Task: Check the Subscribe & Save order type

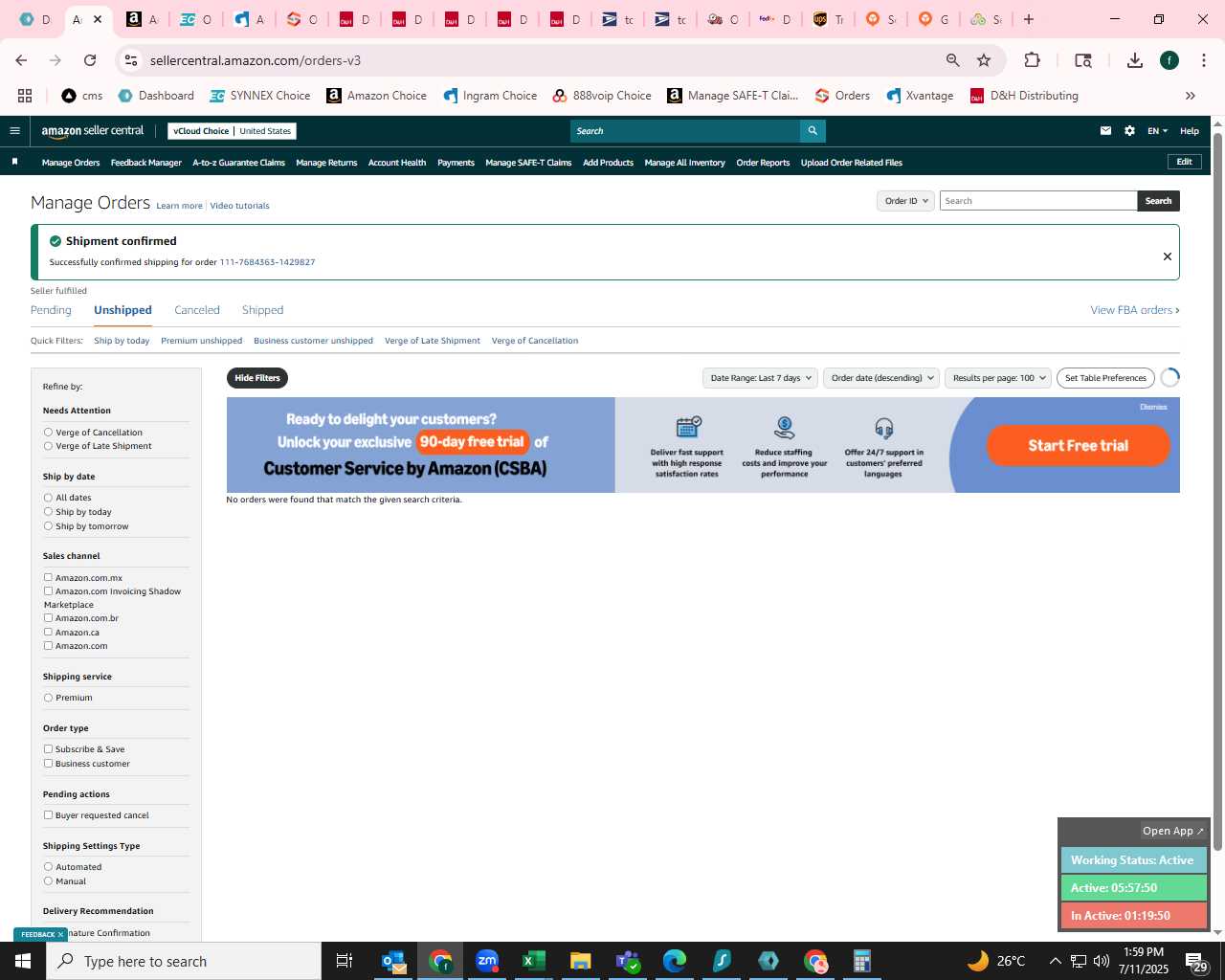Action: click(x=48, y=749)
